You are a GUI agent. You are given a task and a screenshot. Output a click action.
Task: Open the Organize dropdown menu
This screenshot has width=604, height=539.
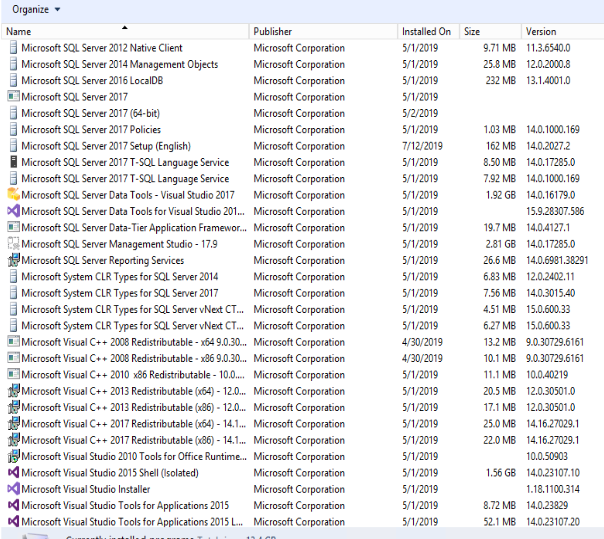tap(36, 9)
